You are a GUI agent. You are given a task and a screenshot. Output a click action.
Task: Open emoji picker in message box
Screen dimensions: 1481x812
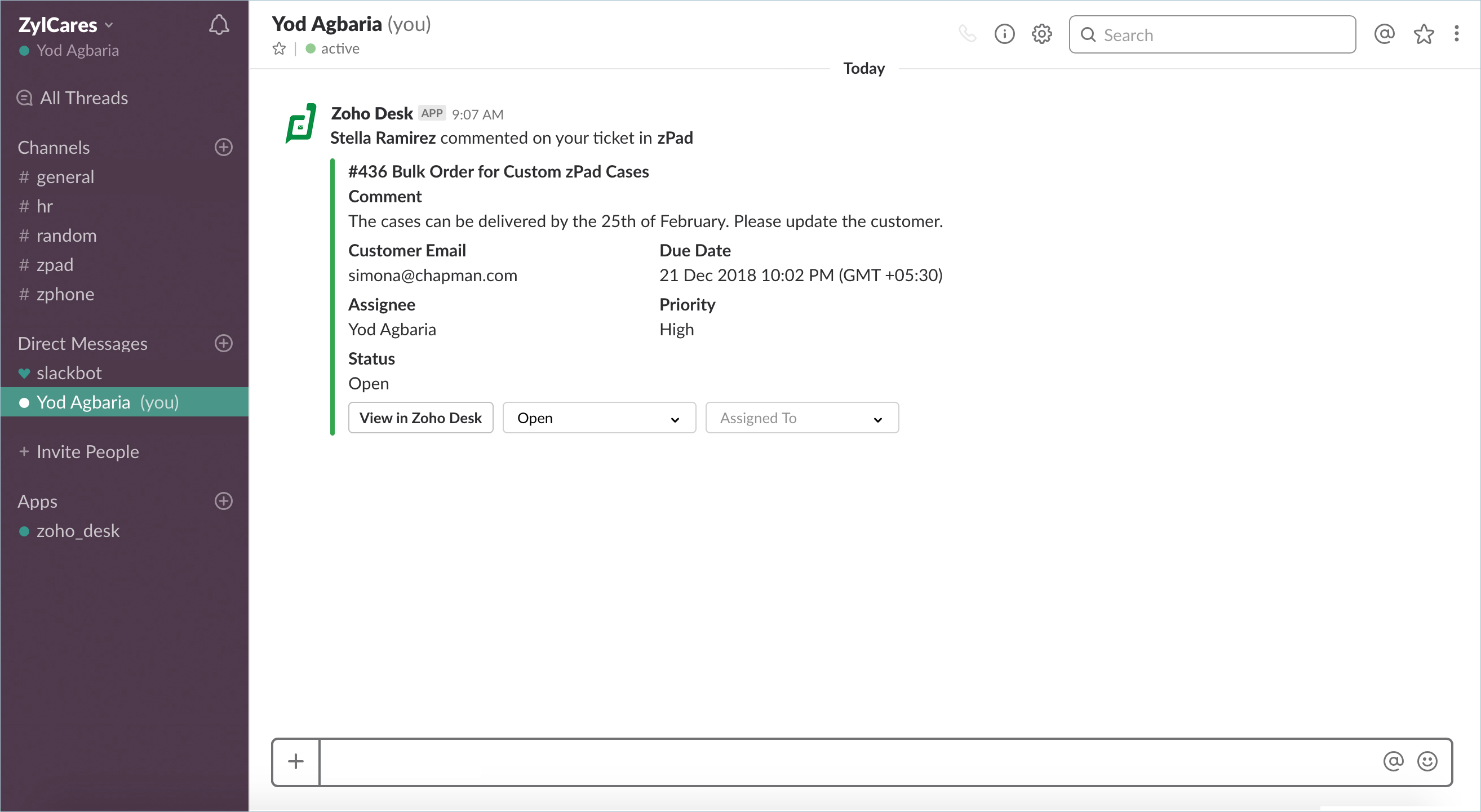tap(1426, 761)
